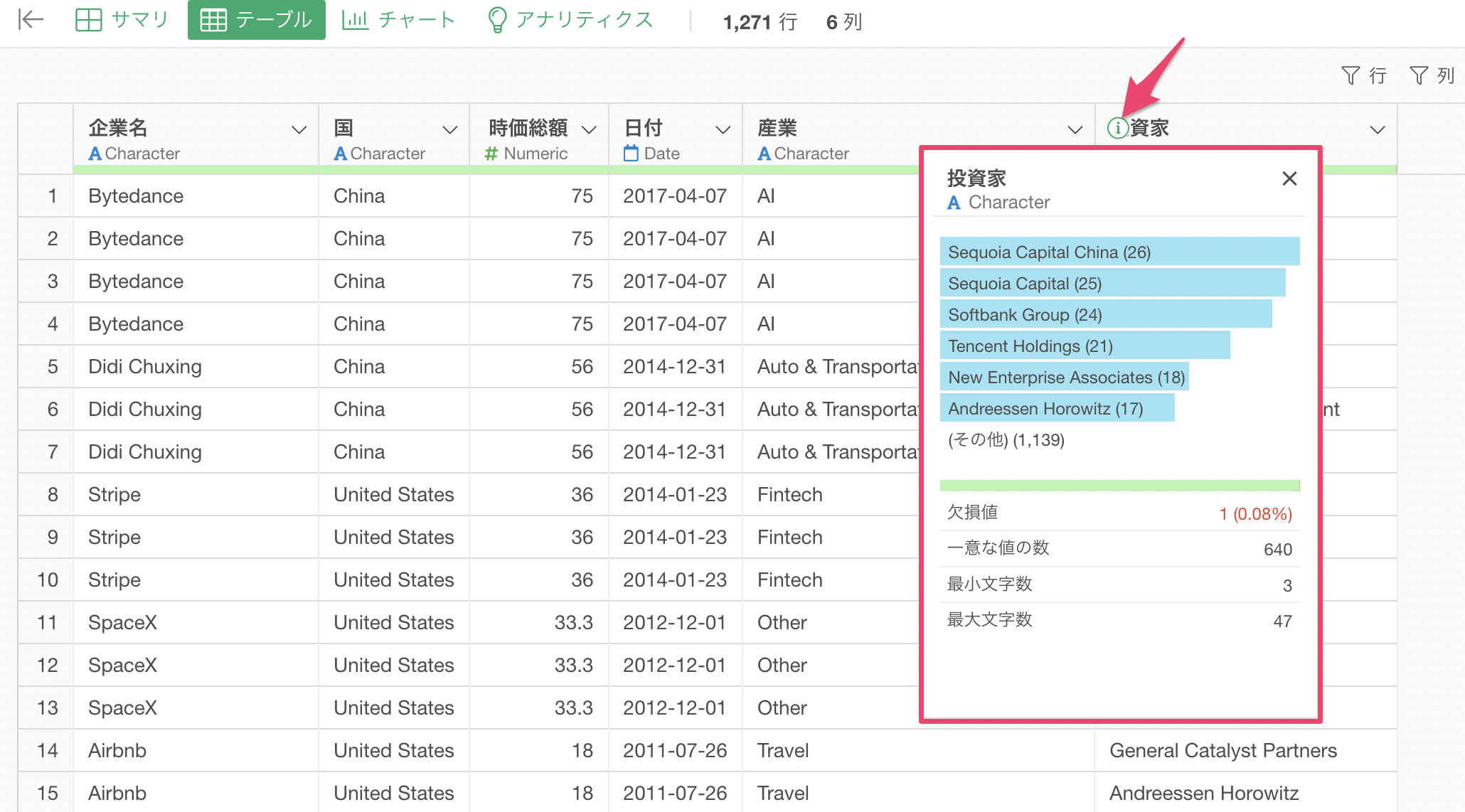This screenshot has height=812, width=1465.
Task: Click the Character type icon under 国
Action: pos(341,154)
